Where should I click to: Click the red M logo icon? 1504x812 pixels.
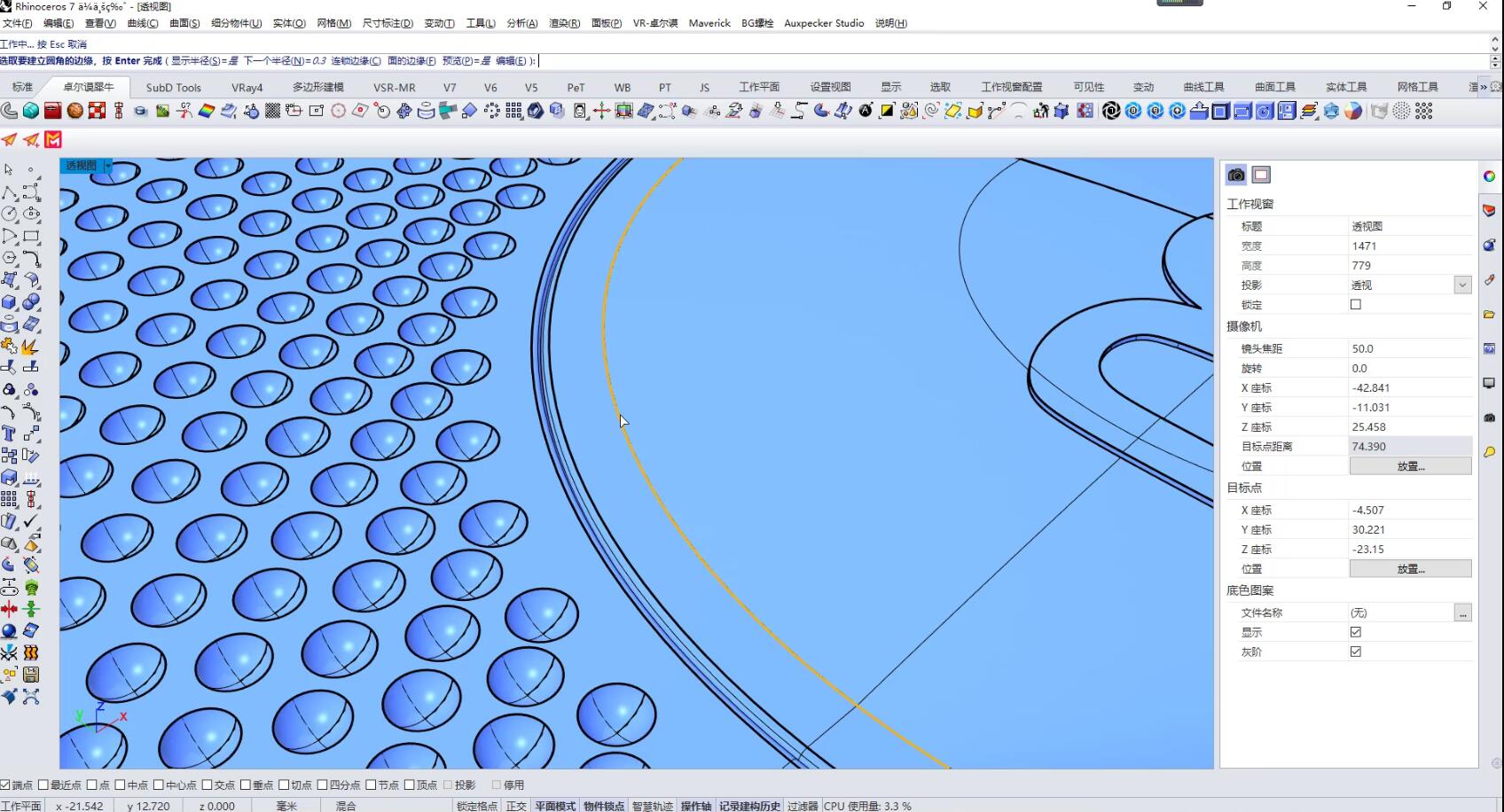tap(53, 139)
